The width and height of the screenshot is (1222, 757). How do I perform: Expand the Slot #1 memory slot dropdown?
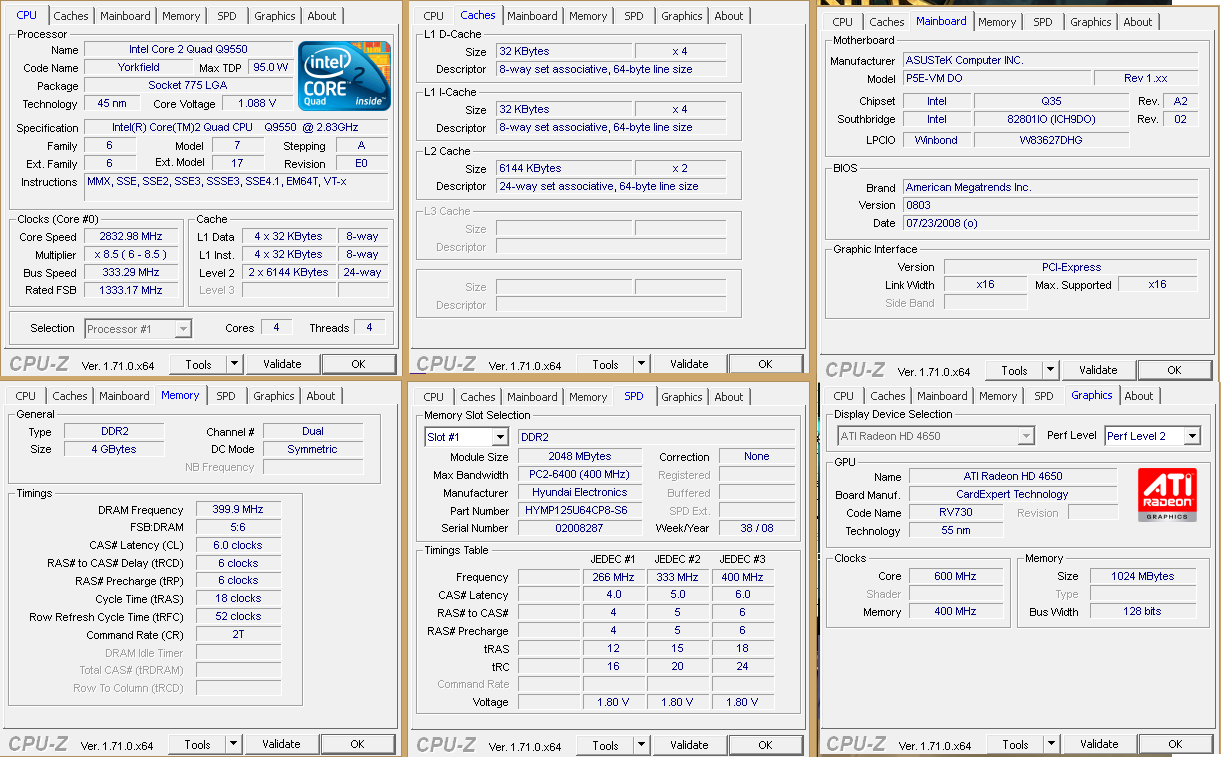point(501,437)
